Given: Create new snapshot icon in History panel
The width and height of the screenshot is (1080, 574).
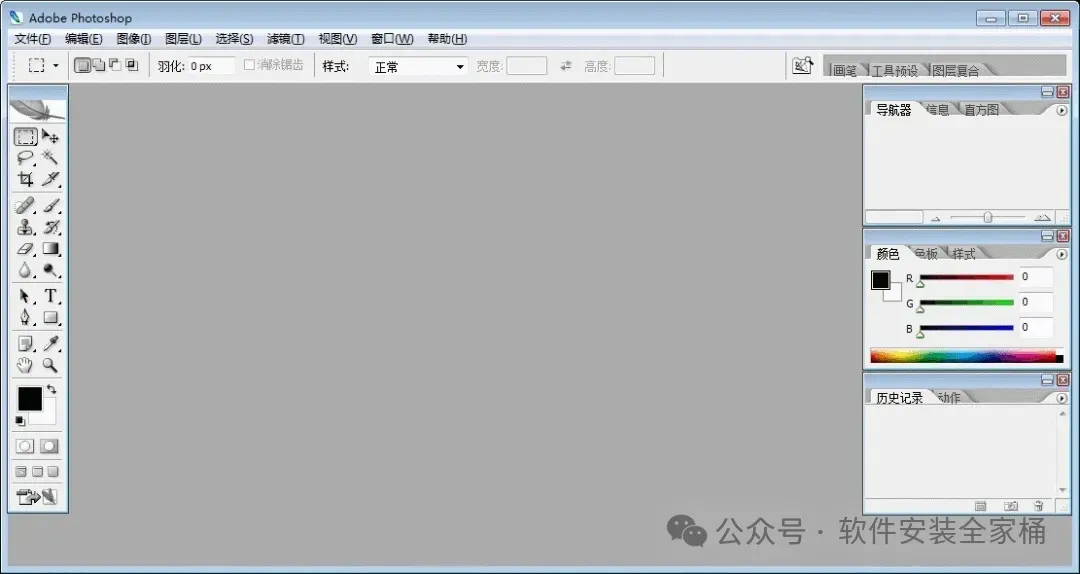Looking at the screenshot, I should 1010,506.
